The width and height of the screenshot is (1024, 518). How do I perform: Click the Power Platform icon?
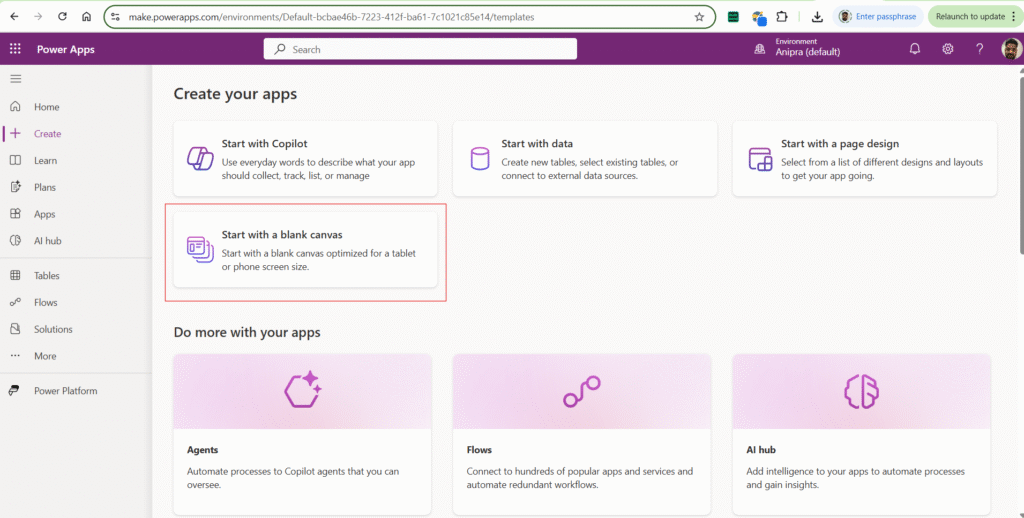pos(14,391)
